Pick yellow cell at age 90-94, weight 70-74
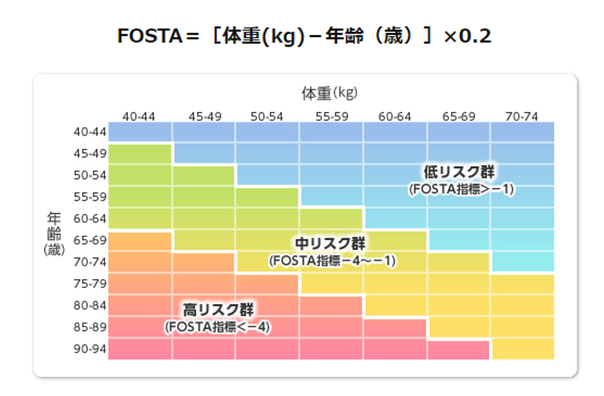Viewport: 604px width, 396px height. coord(523,349)
